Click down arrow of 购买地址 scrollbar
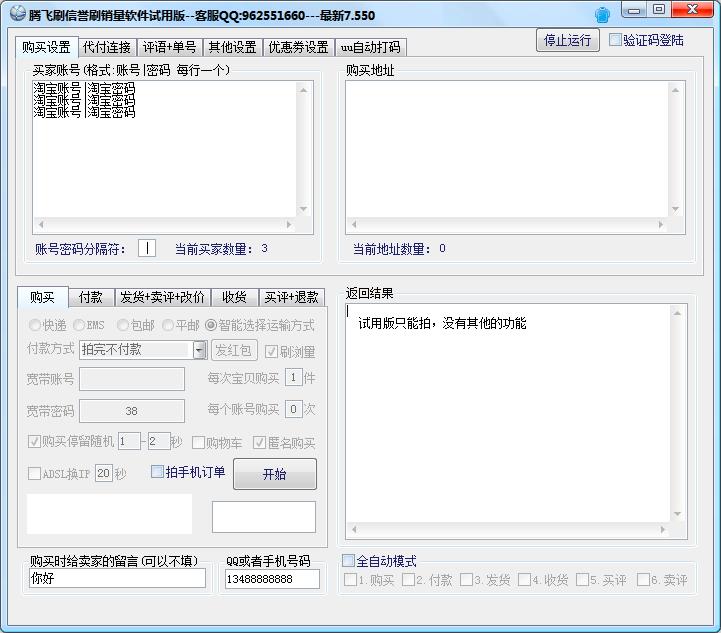 (675, 209)
